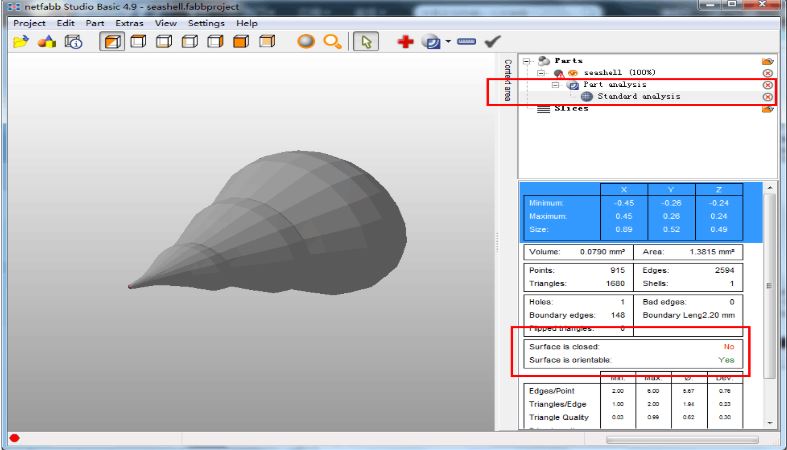This screenshot has height=450, width=787.
Task: Remove the seashell part with red X
Action: coord(767,73)
